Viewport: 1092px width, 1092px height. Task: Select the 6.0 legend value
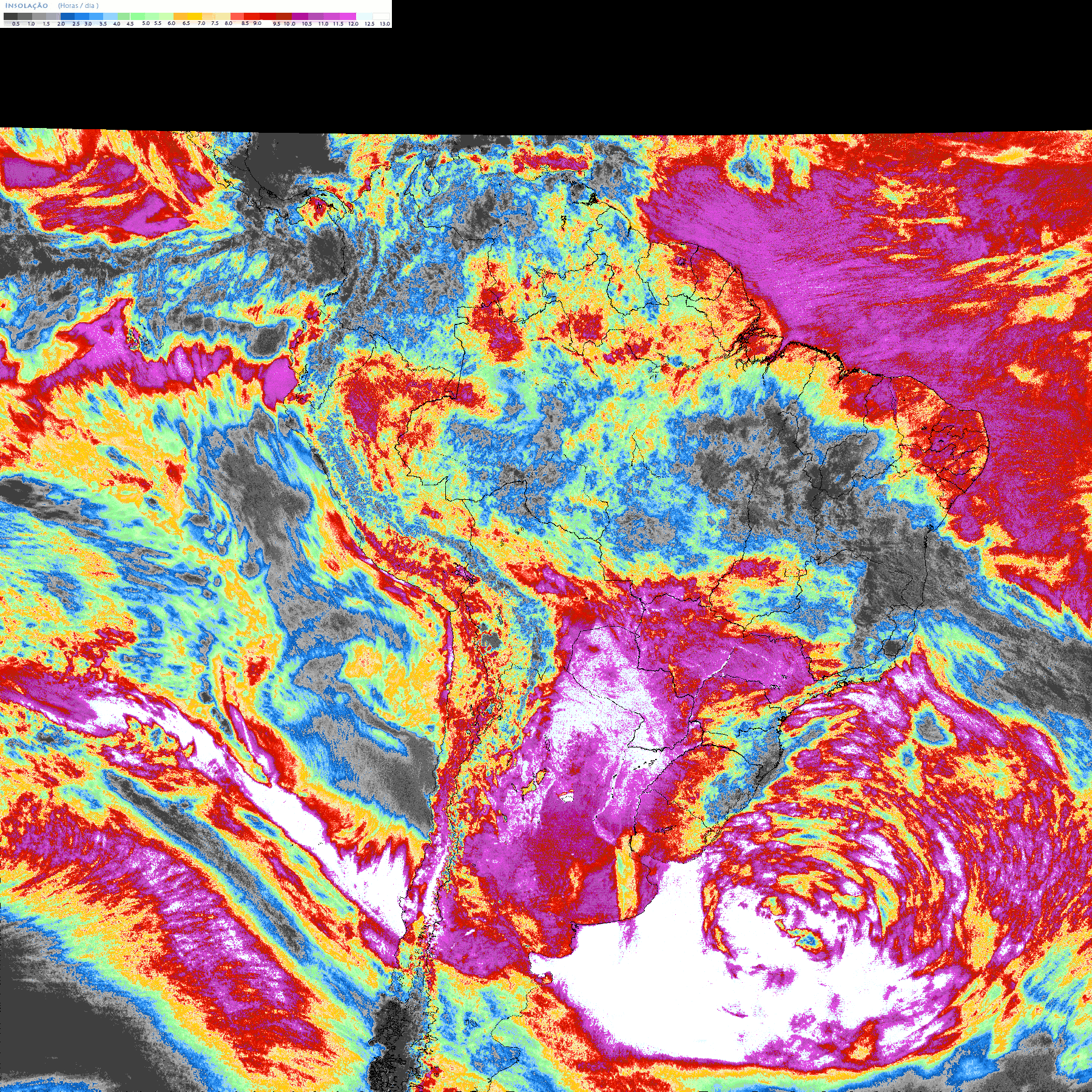pos(171,23)
